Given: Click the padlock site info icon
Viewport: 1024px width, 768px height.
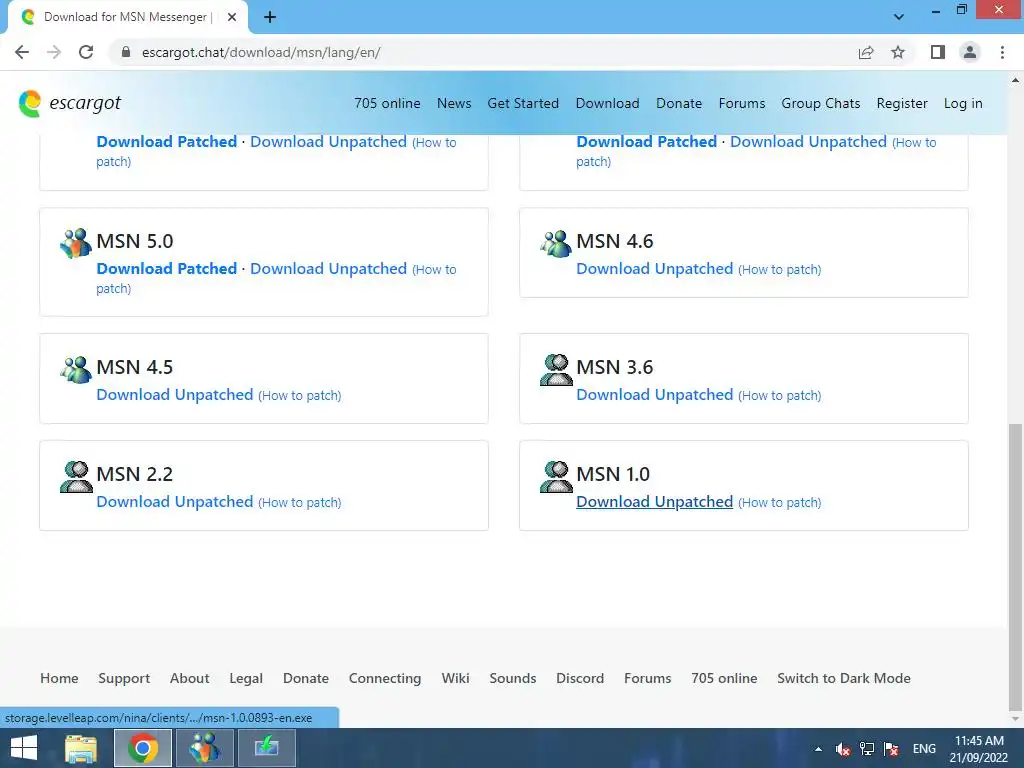Looking at the screenshot, I should pos(126,52).
